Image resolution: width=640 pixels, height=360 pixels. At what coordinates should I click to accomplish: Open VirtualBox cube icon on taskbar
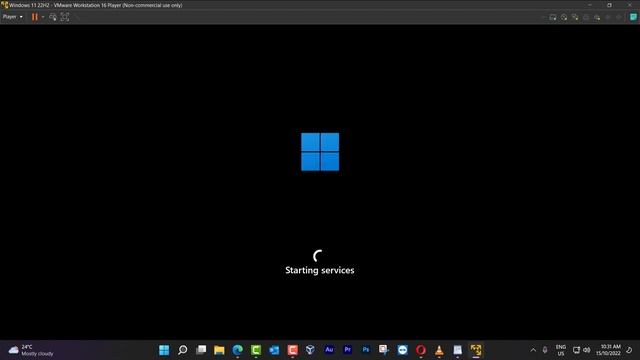click(311, 350)
